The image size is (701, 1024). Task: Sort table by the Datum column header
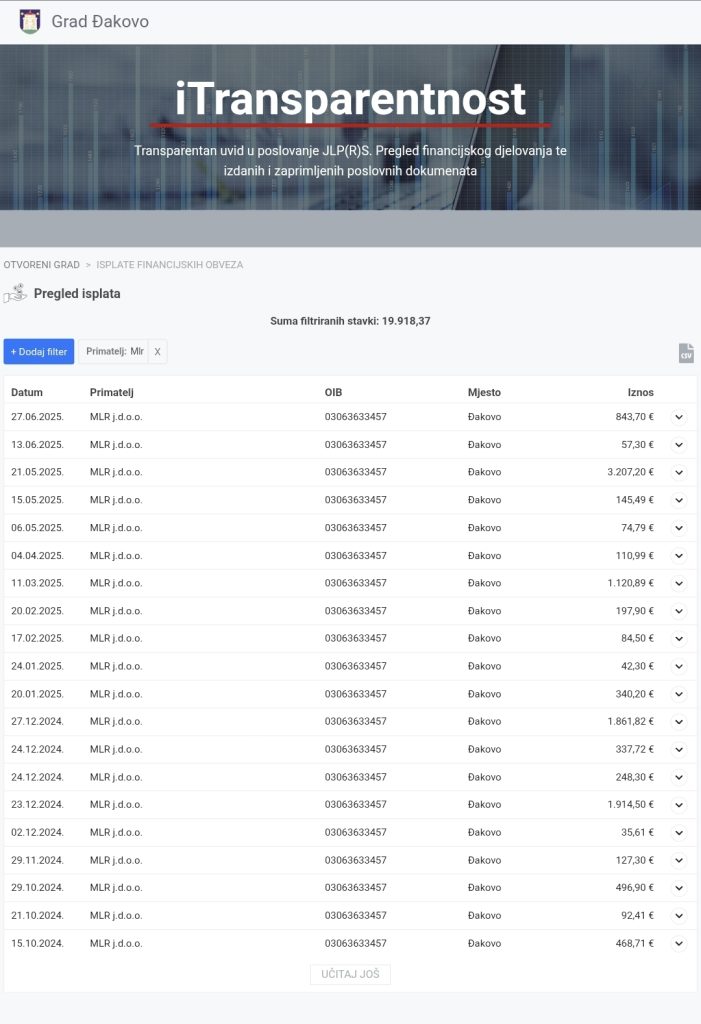pyautogui.click(x=27, y=392)
